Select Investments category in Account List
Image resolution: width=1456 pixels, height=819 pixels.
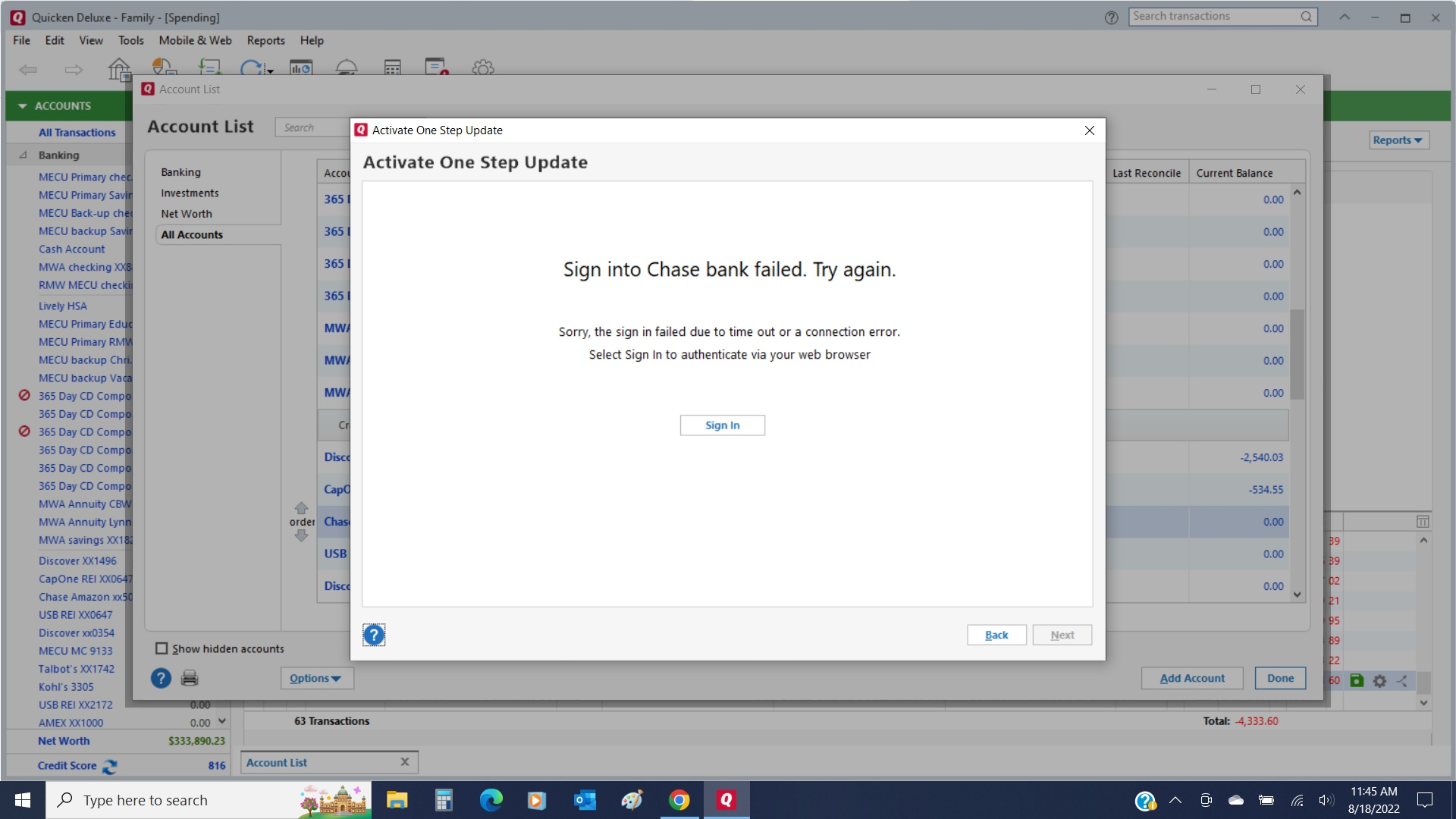click(190, 193)
